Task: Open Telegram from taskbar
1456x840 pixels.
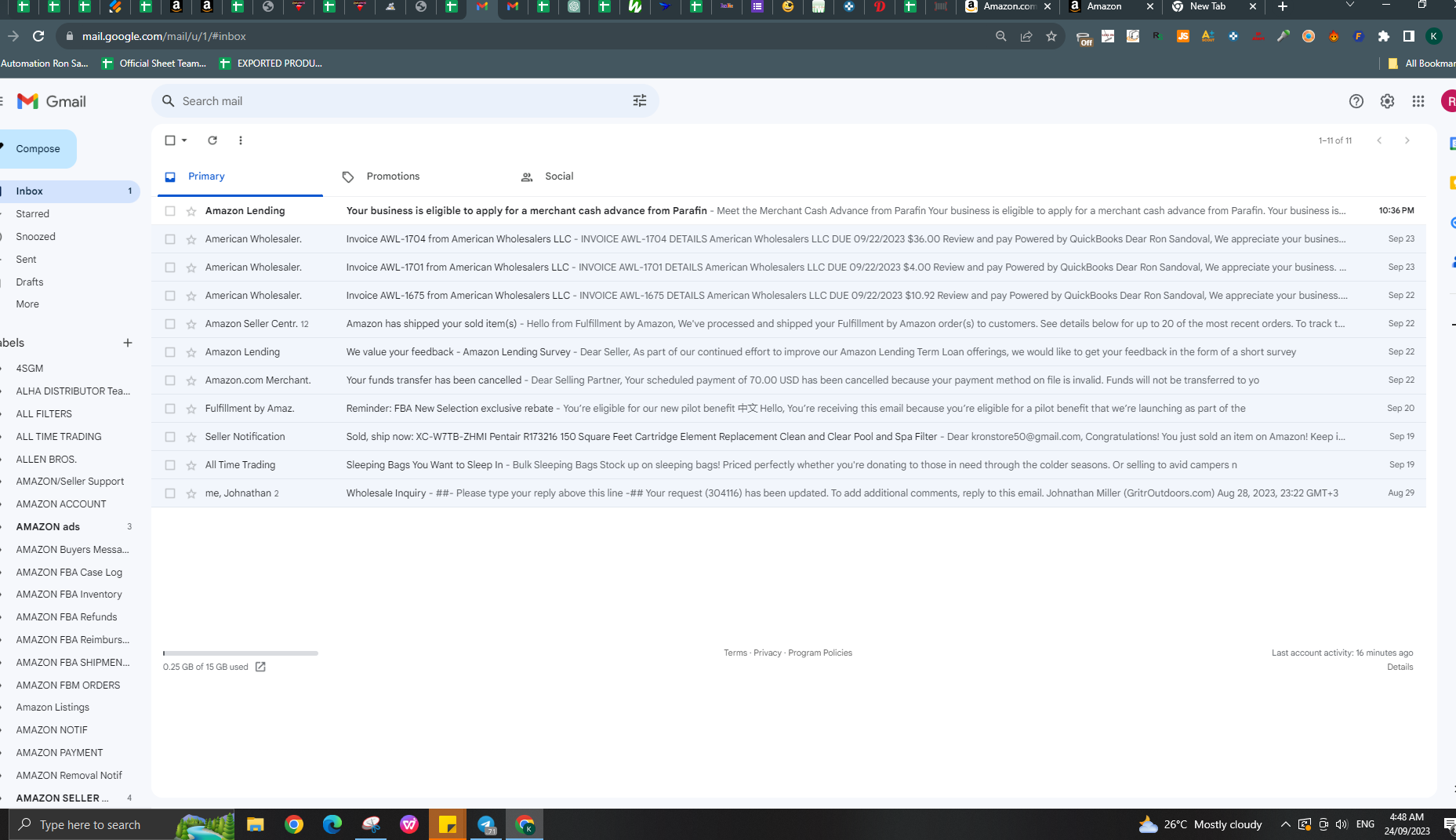Action: [x=486, y=824]
